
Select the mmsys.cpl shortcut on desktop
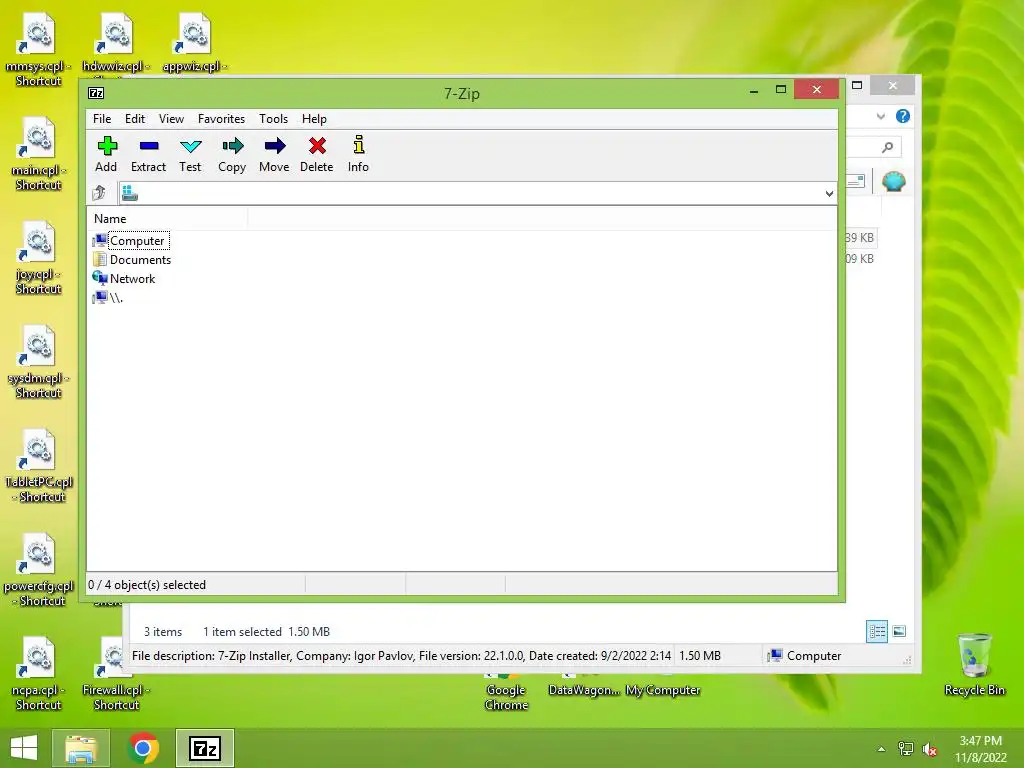click(x=38, y=51)
